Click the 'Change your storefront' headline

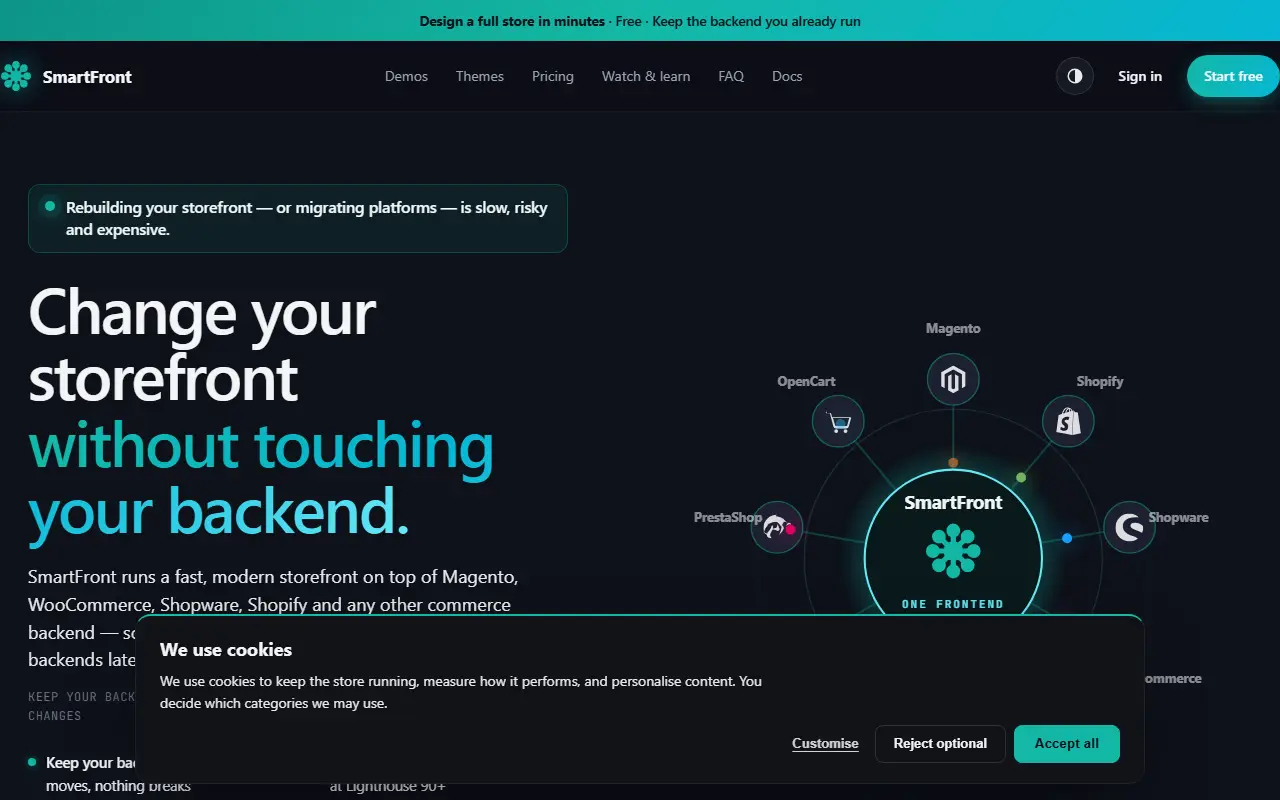pyautogui.click(x=202, y=344)
